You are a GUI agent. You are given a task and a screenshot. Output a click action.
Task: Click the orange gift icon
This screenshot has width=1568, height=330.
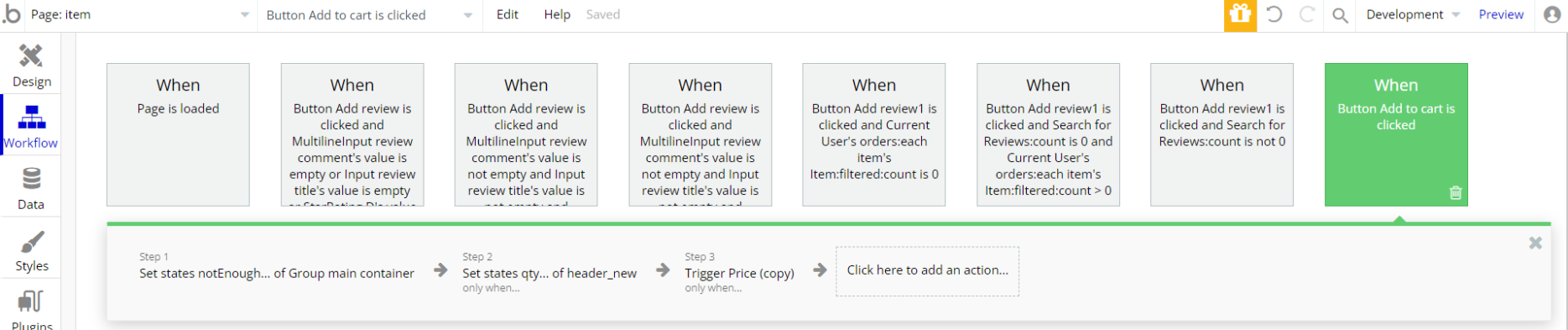tap(1240, 15)
